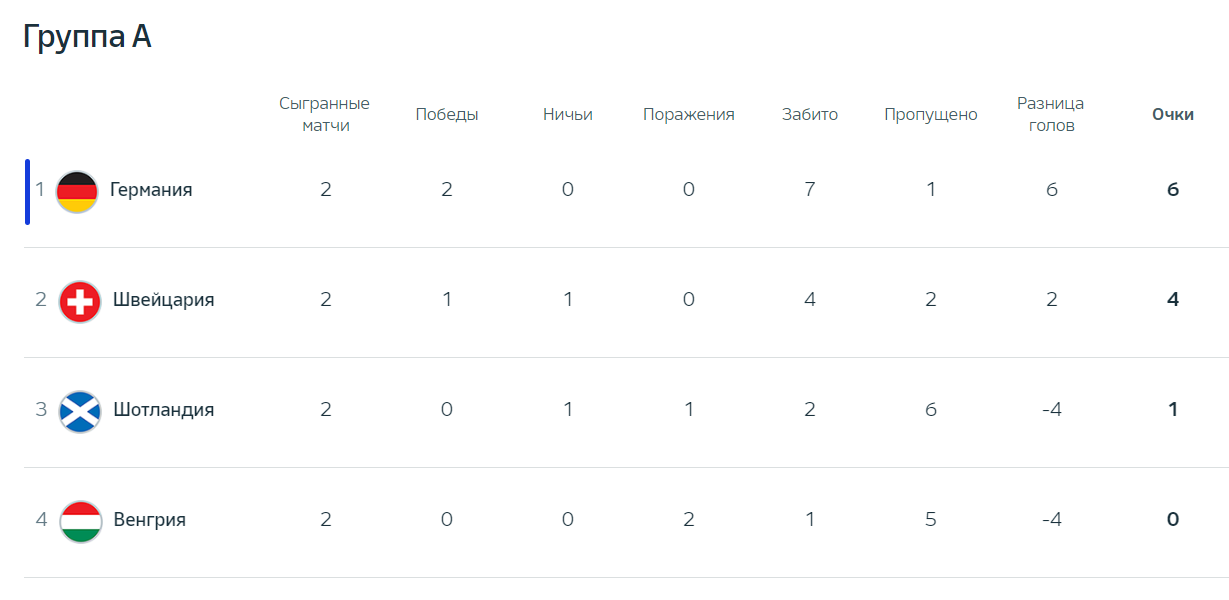Click the Switzerland flag icon
The width and height of the screenshot is (1229, 600).
click(80, 301)
